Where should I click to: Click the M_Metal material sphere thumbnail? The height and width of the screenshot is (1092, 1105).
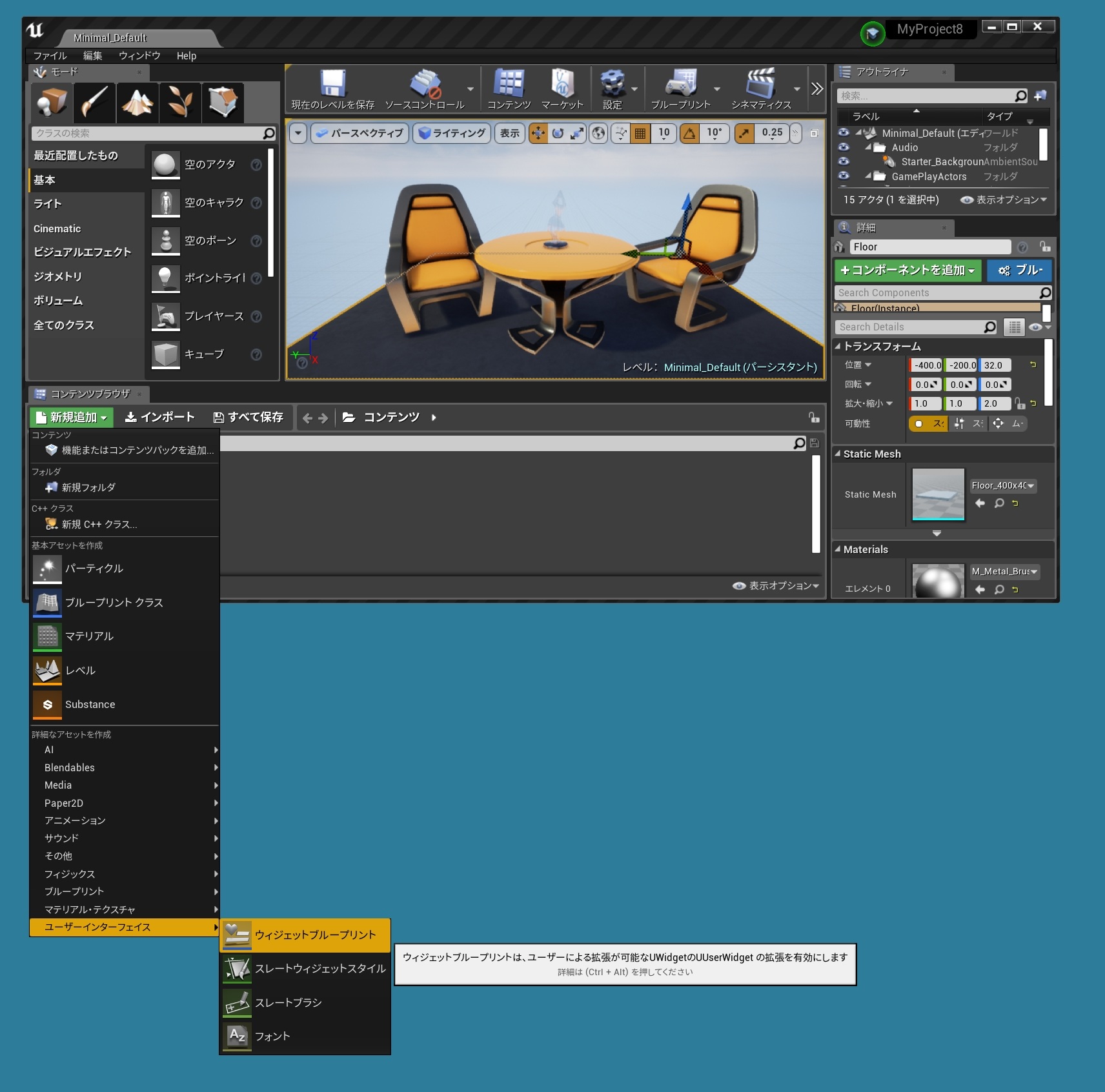pyautogui.click(x=938, y=581)
